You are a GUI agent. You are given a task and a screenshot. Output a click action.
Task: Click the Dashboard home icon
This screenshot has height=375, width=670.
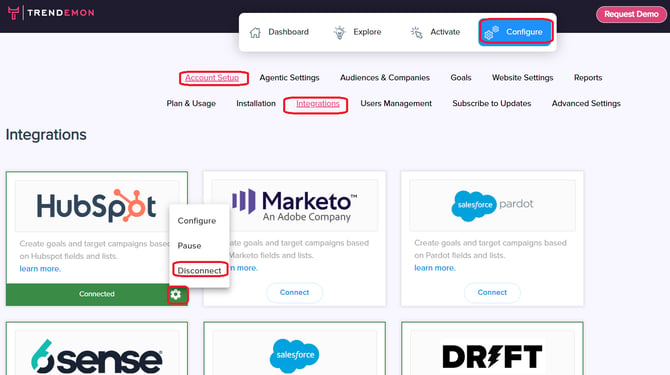(x=255, y=32)
